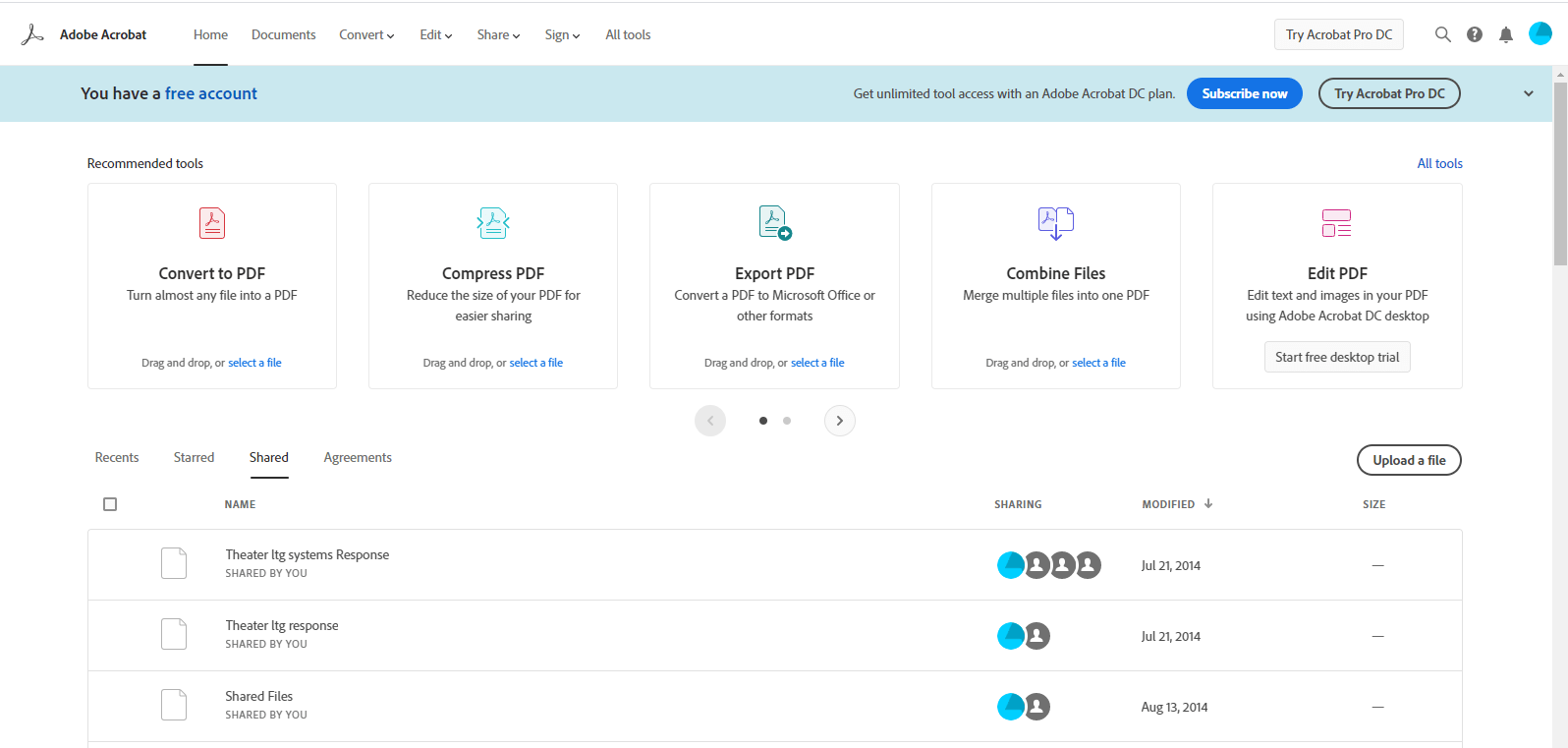The width and height of the screenshot is (1568, 748).
Task: Sort files by the NAME column header
Action: 240,504
